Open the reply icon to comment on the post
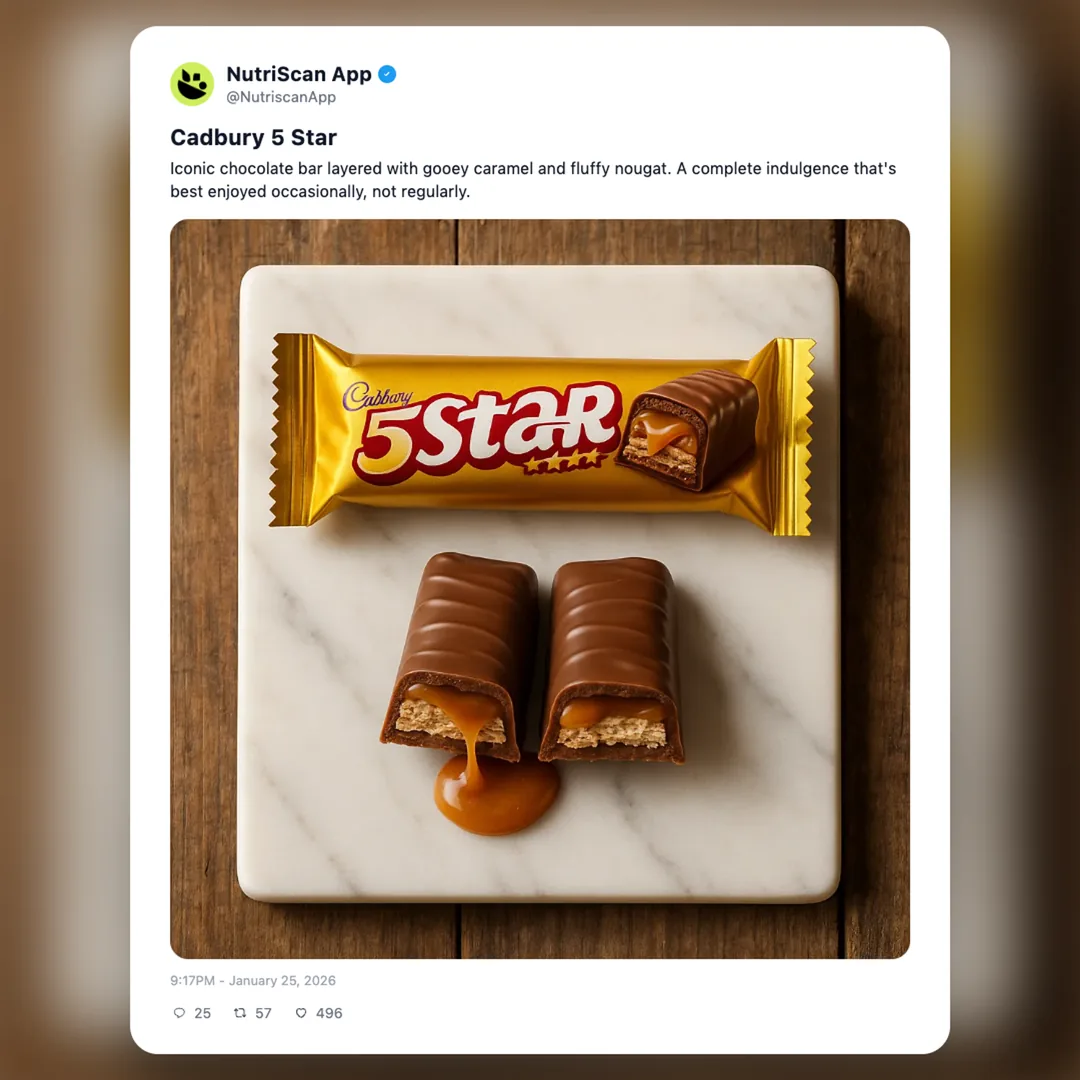This screenshot has height=1080, width=1080. pos(180,1013)
